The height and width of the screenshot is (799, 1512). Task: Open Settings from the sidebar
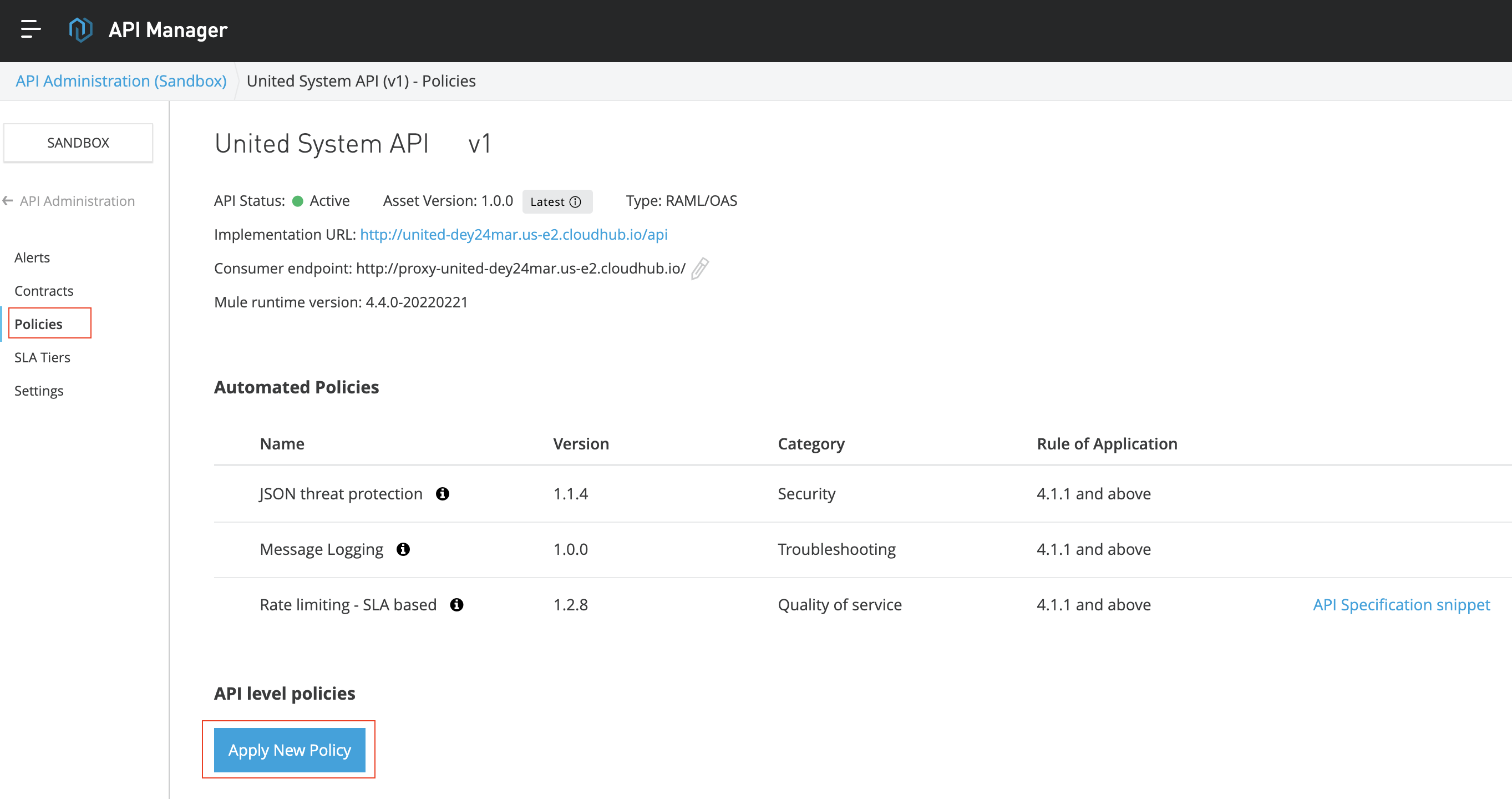pos(38,391)
